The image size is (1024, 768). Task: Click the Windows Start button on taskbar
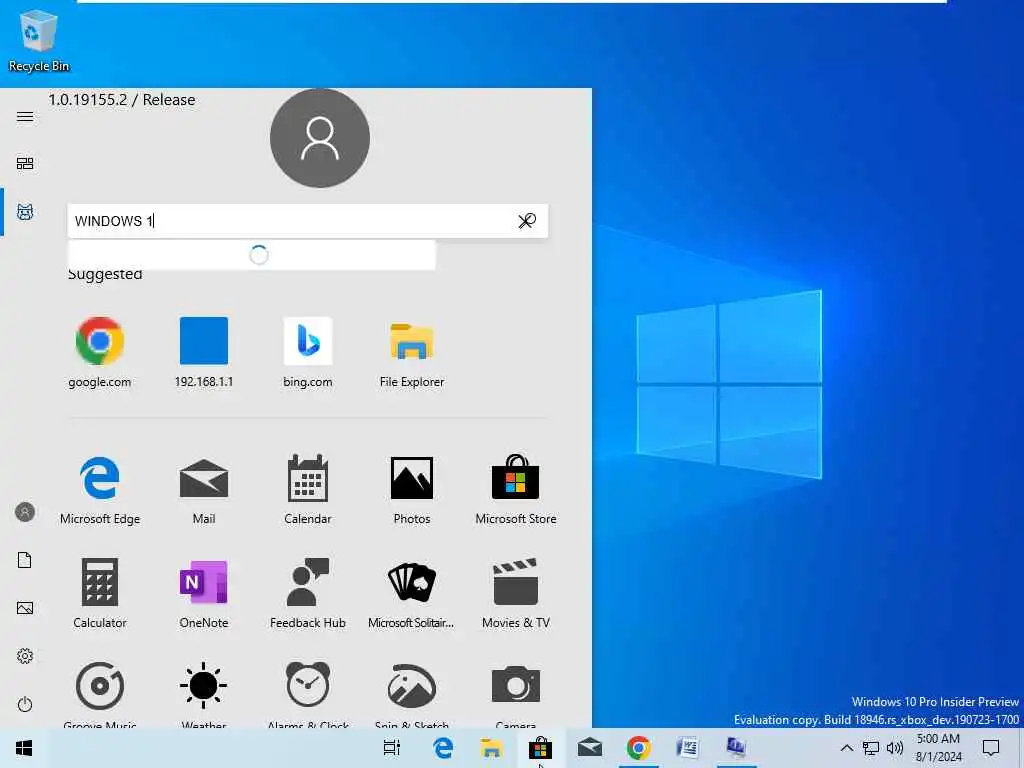click(x=24, y=748)
